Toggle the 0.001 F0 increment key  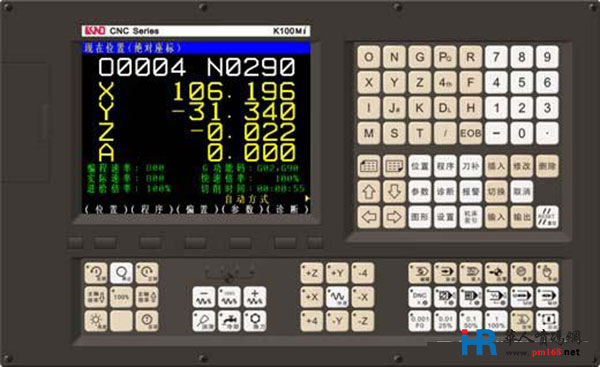[419, 320]
